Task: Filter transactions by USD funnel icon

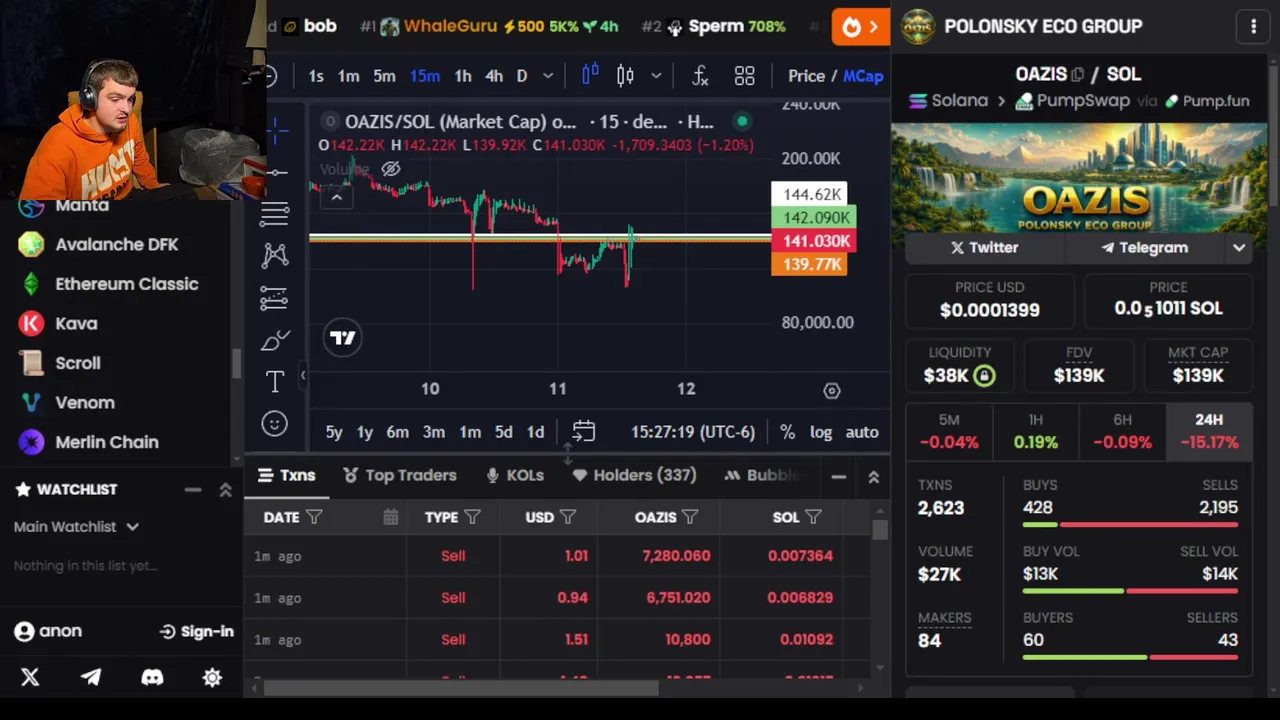Action: [x=568, y=517]
